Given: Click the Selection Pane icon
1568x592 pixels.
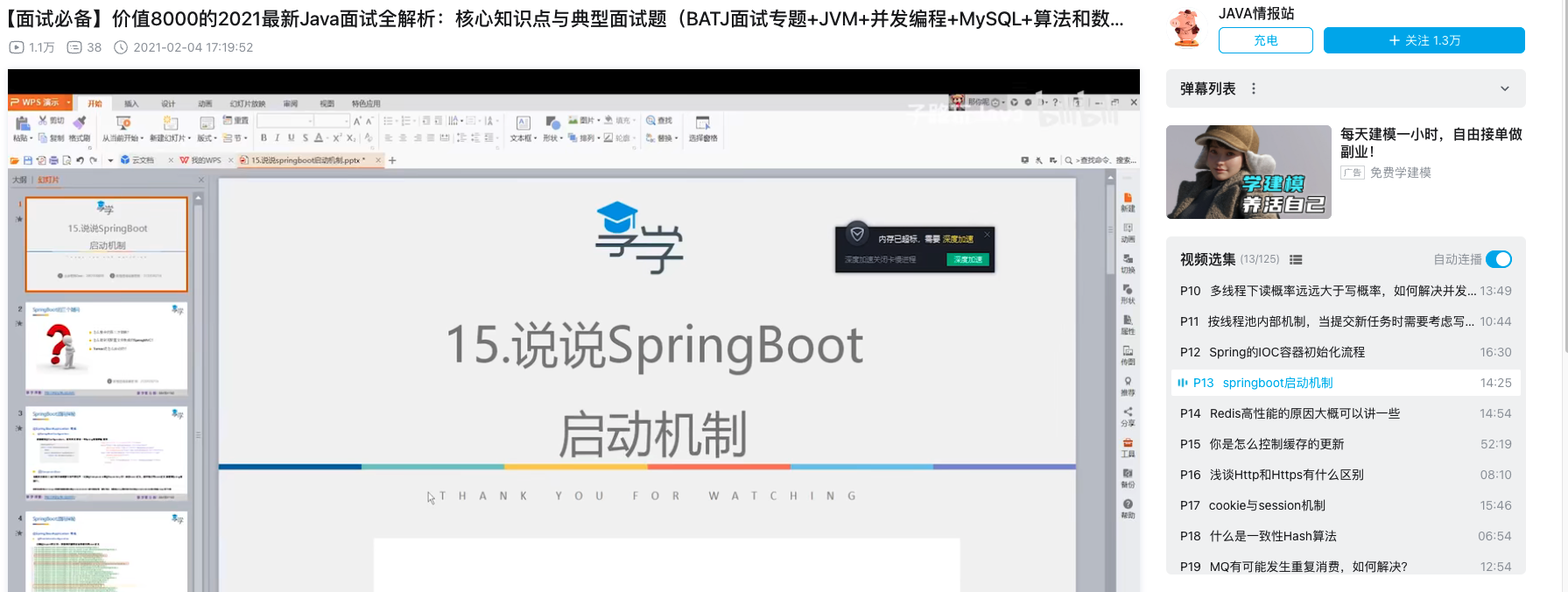Looking at the screenshot, I should [x=702, y=124].
